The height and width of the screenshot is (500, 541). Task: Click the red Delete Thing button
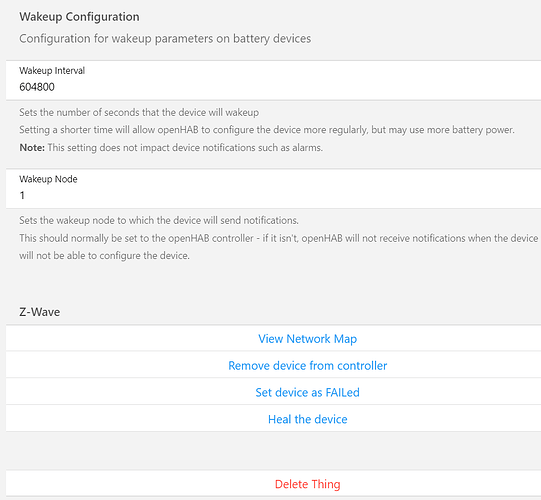(307, 484)
